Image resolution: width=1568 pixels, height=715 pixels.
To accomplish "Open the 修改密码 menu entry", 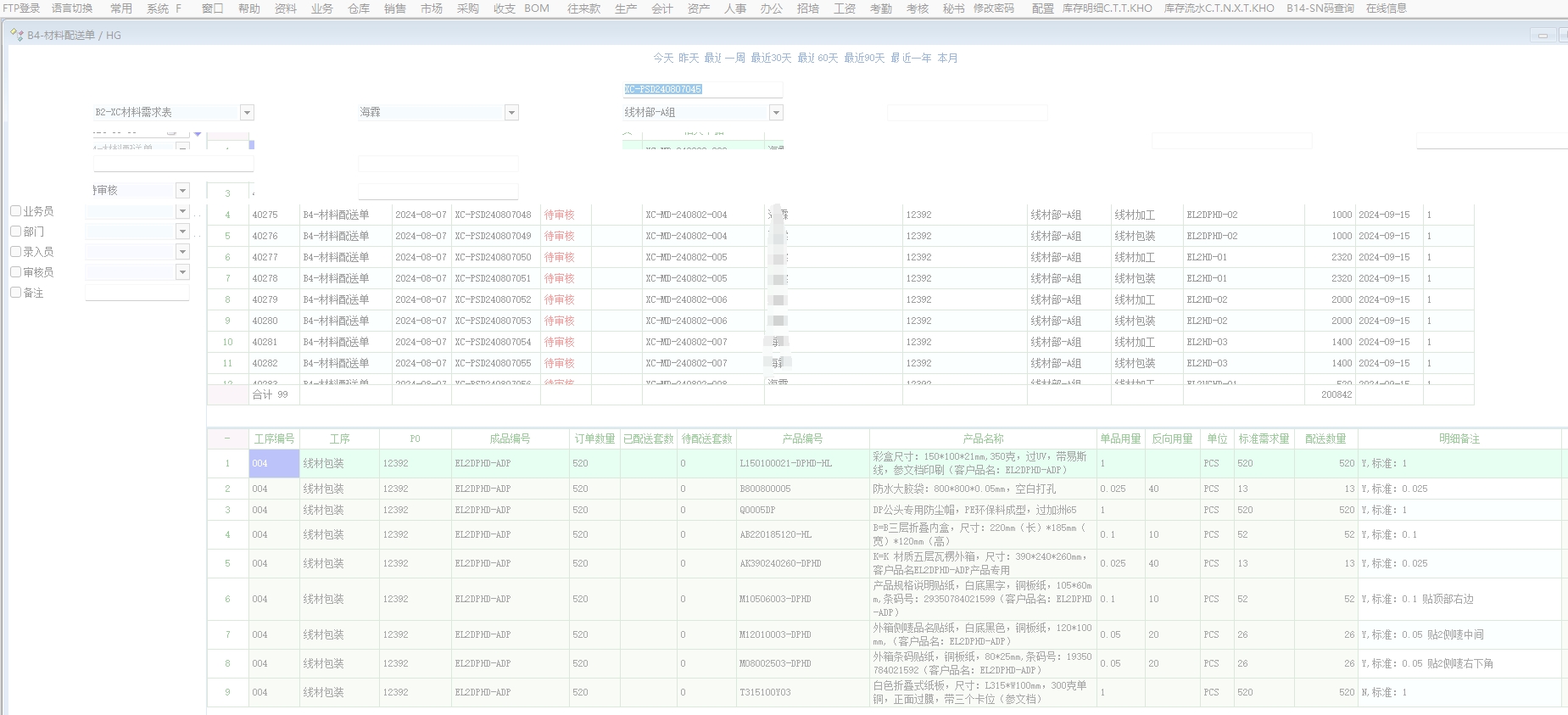I will click(x=993, y=8).
